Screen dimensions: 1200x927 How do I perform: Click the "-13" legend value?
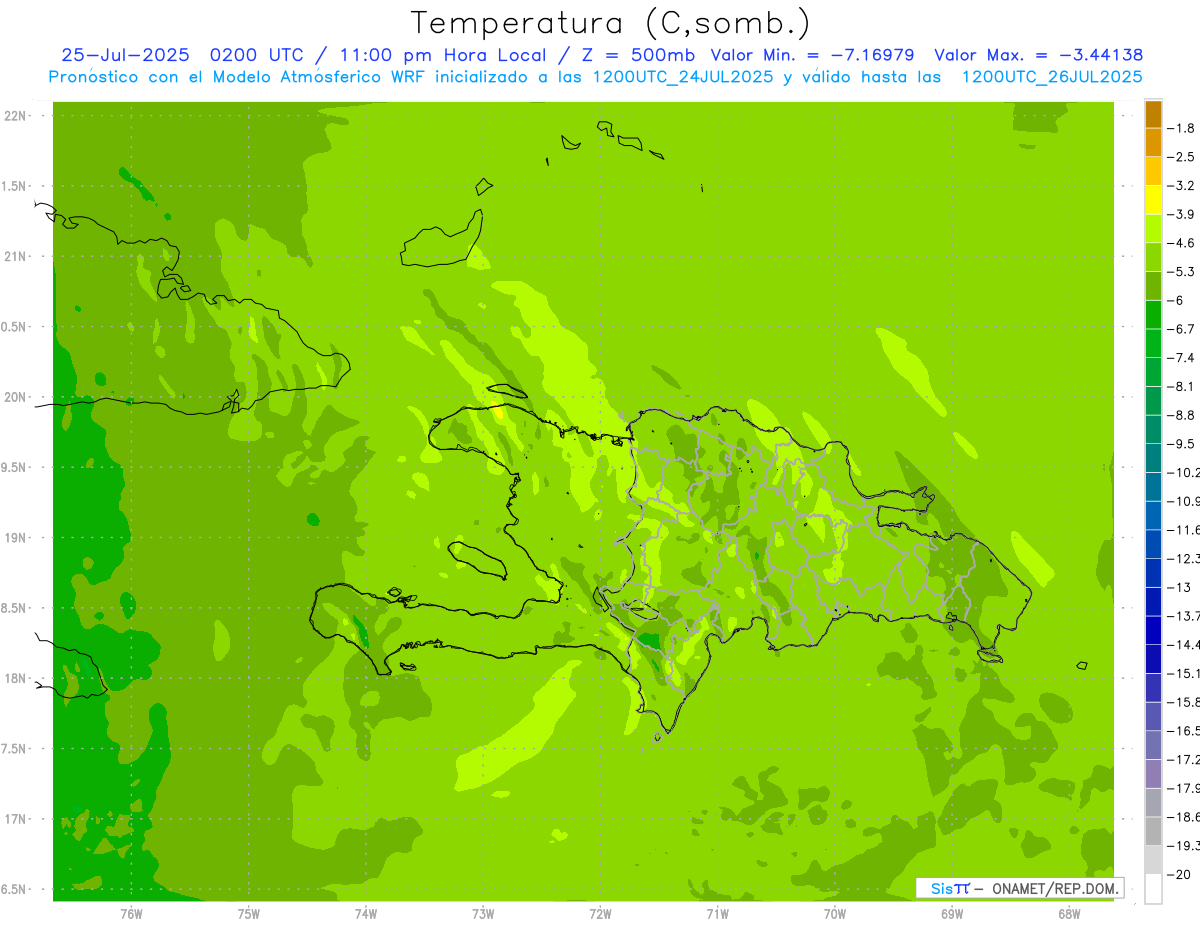(1178, 587)
